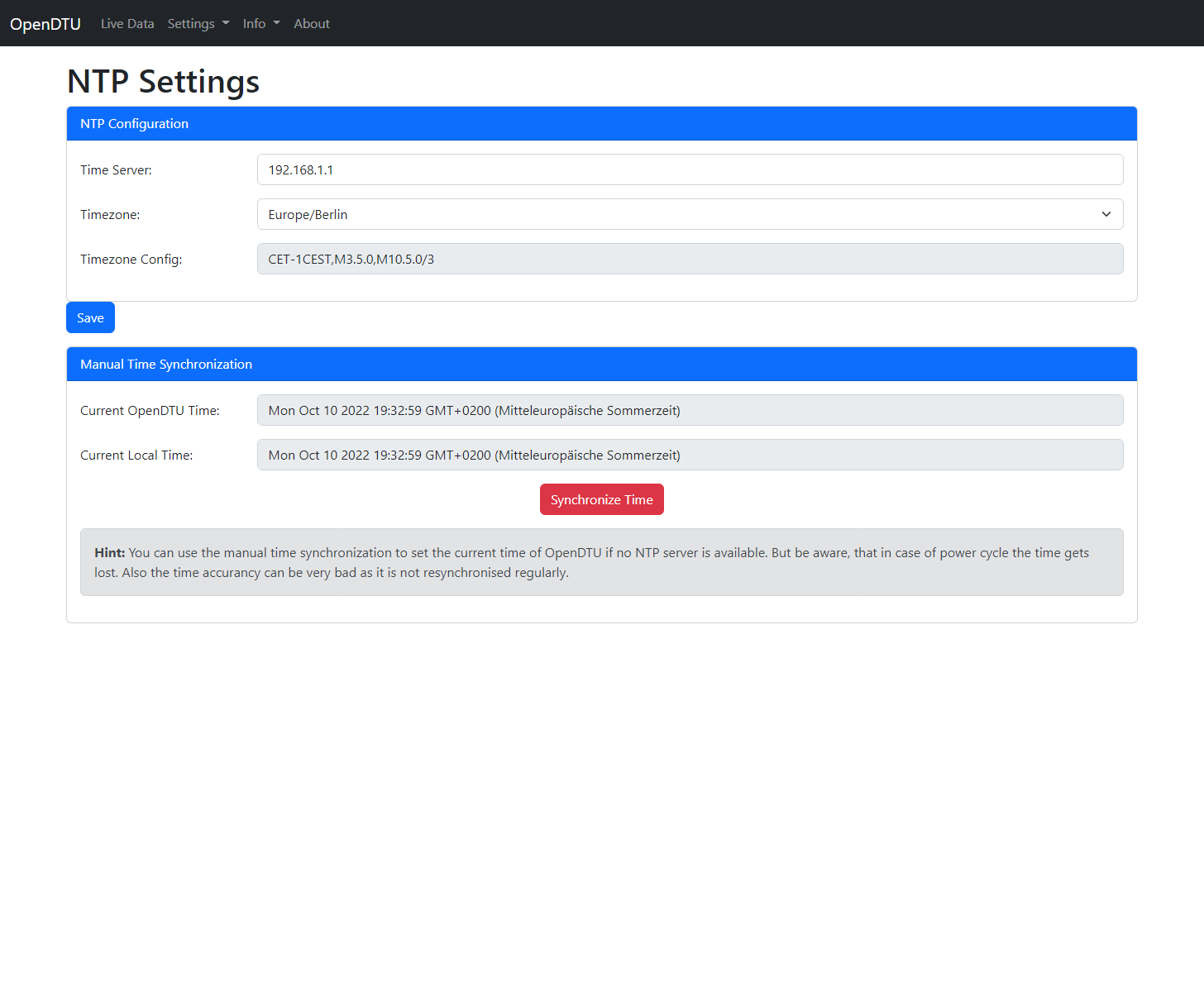This screenshot has width=1204, height=992.
Task: Save the NTP configuration
Action: 90,317
